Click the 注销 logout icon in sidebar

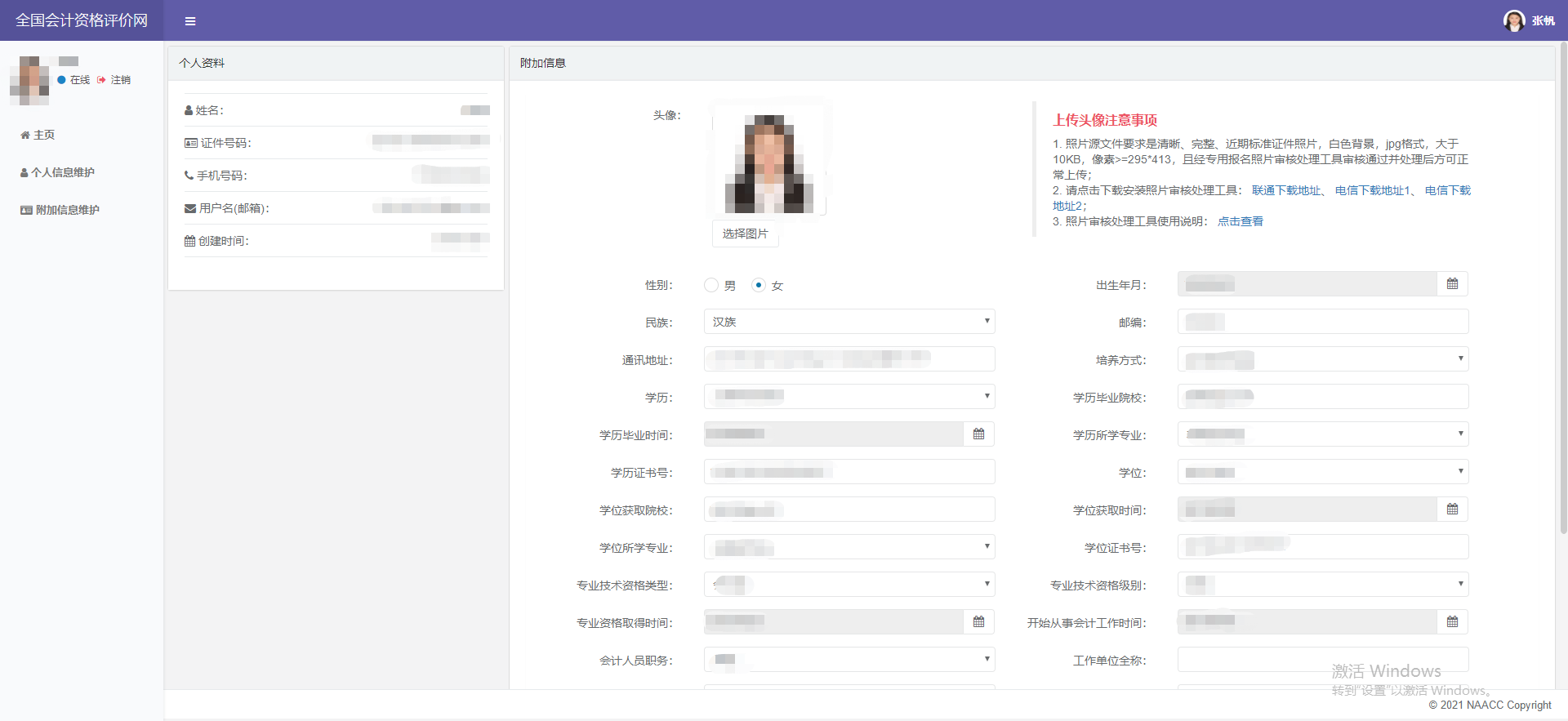tap(102, 80)
